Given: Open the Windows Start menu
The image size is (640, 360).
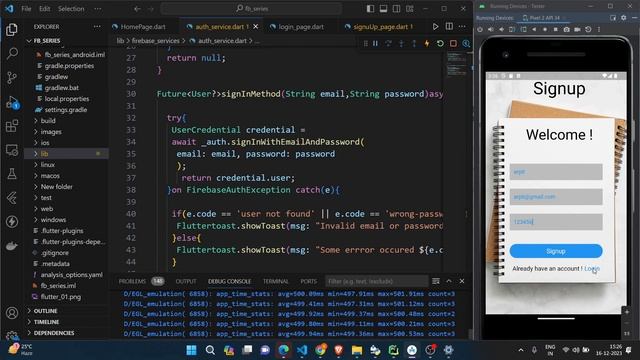Looking at the screenshot, I should tap(191, 350).
